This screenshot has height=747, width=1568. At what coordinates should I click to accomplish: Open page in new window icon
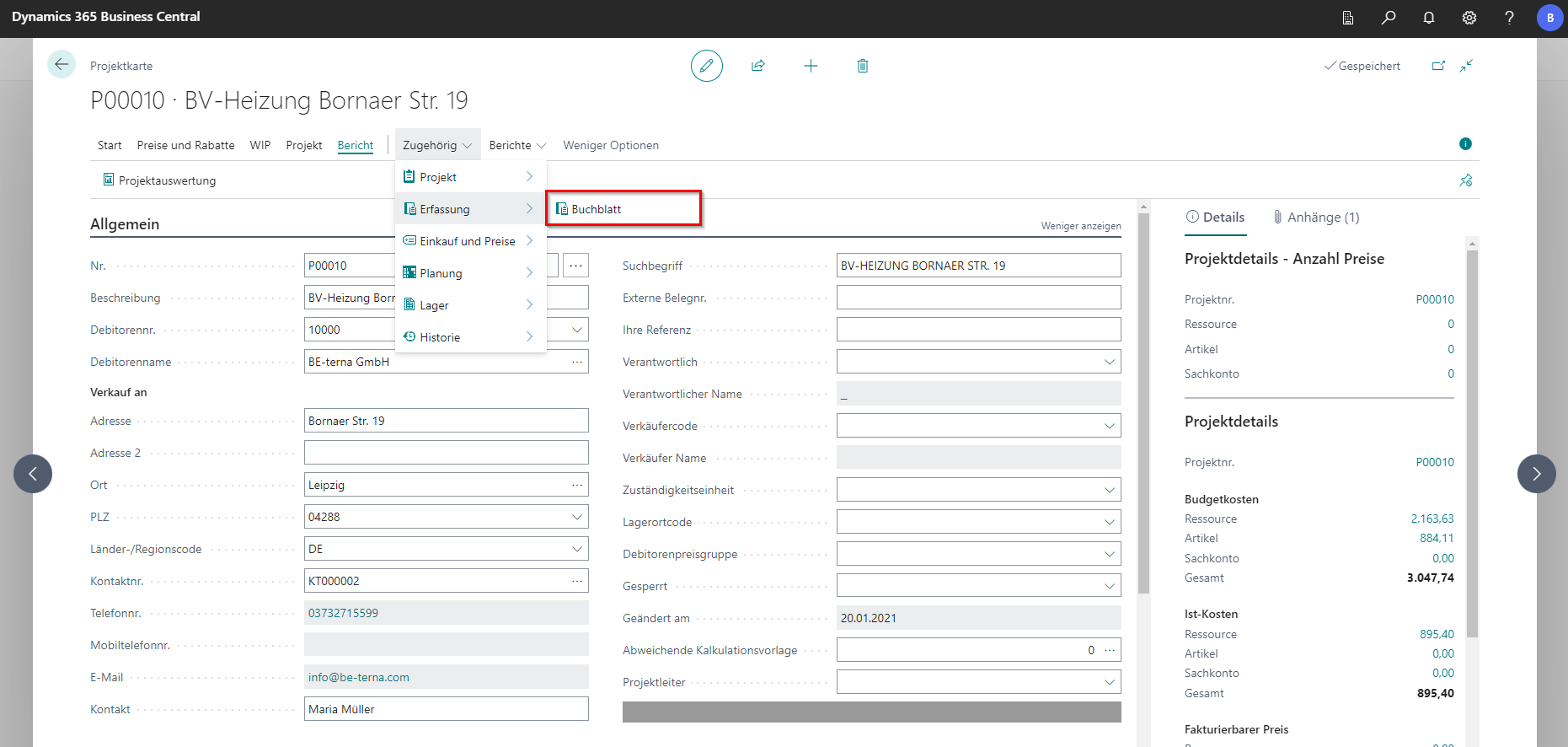[1438, 66]
